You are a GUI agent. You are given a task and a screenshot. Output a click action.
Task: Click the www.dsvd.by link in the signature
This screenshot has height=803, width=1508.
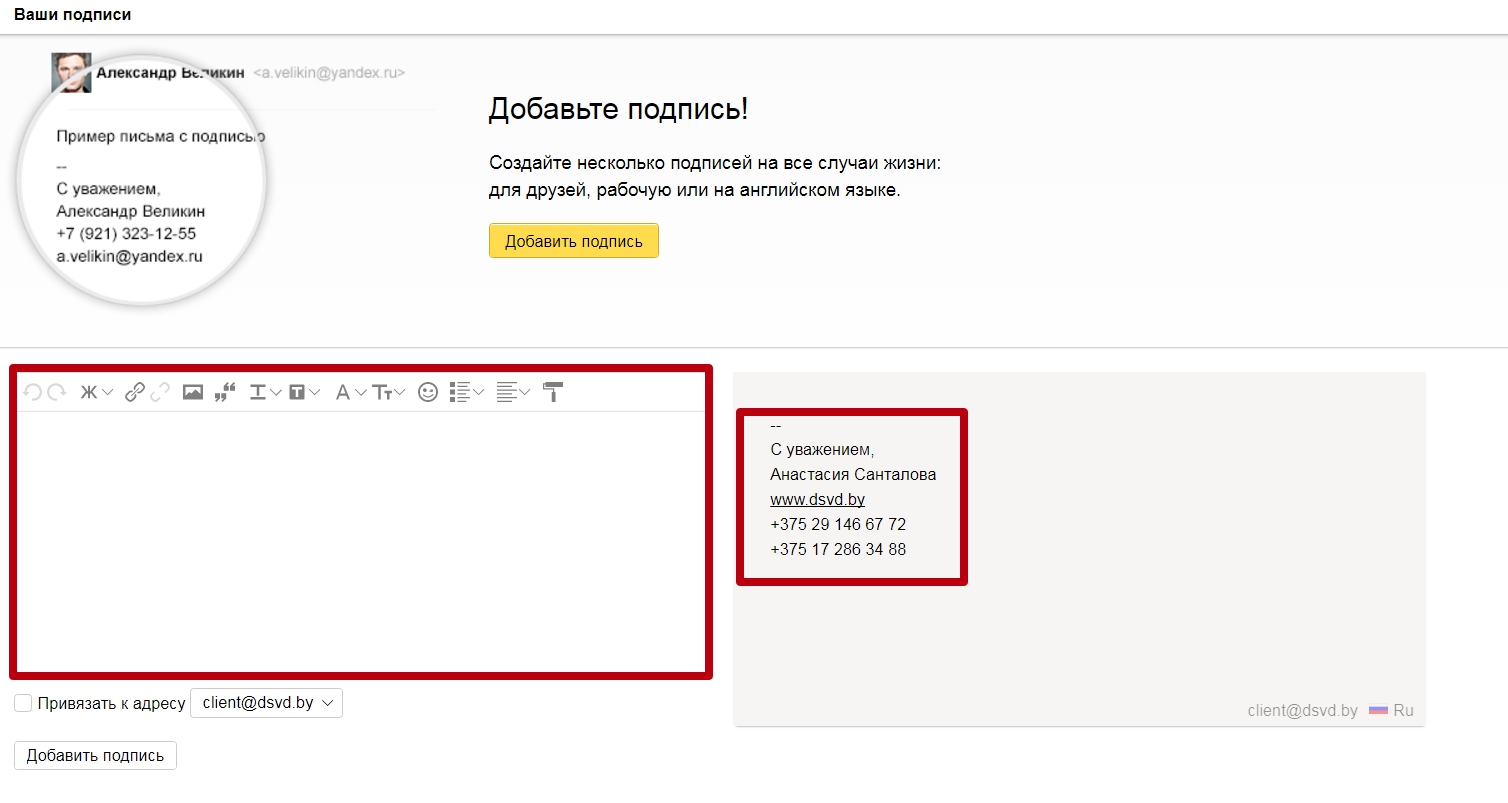(x=817, y=499)
